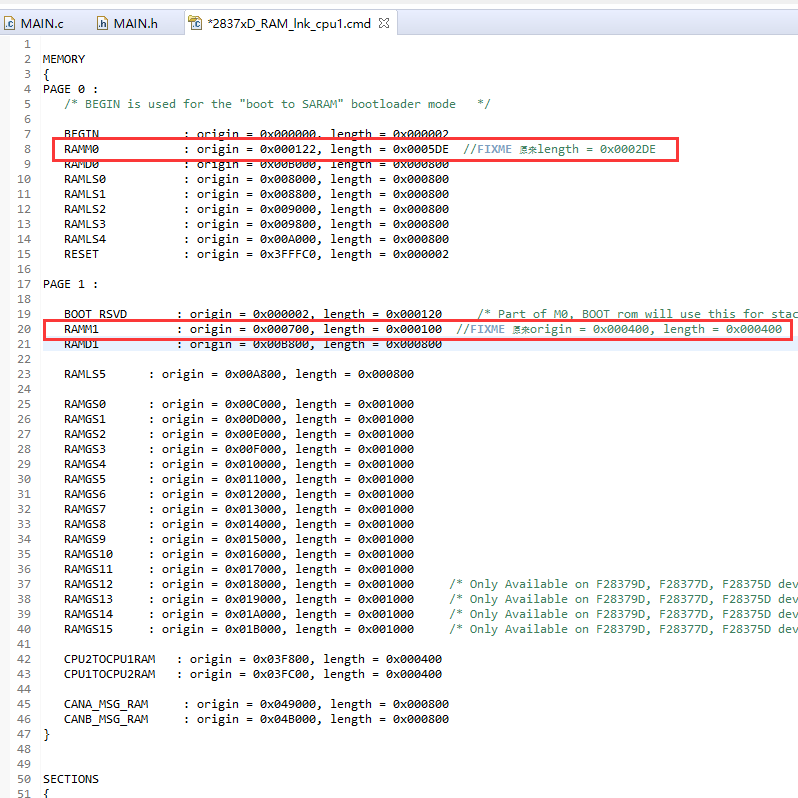Screen dimensions: 798x798
Task: Click the RAMGS3 memory entry
Action: [85, 449]
